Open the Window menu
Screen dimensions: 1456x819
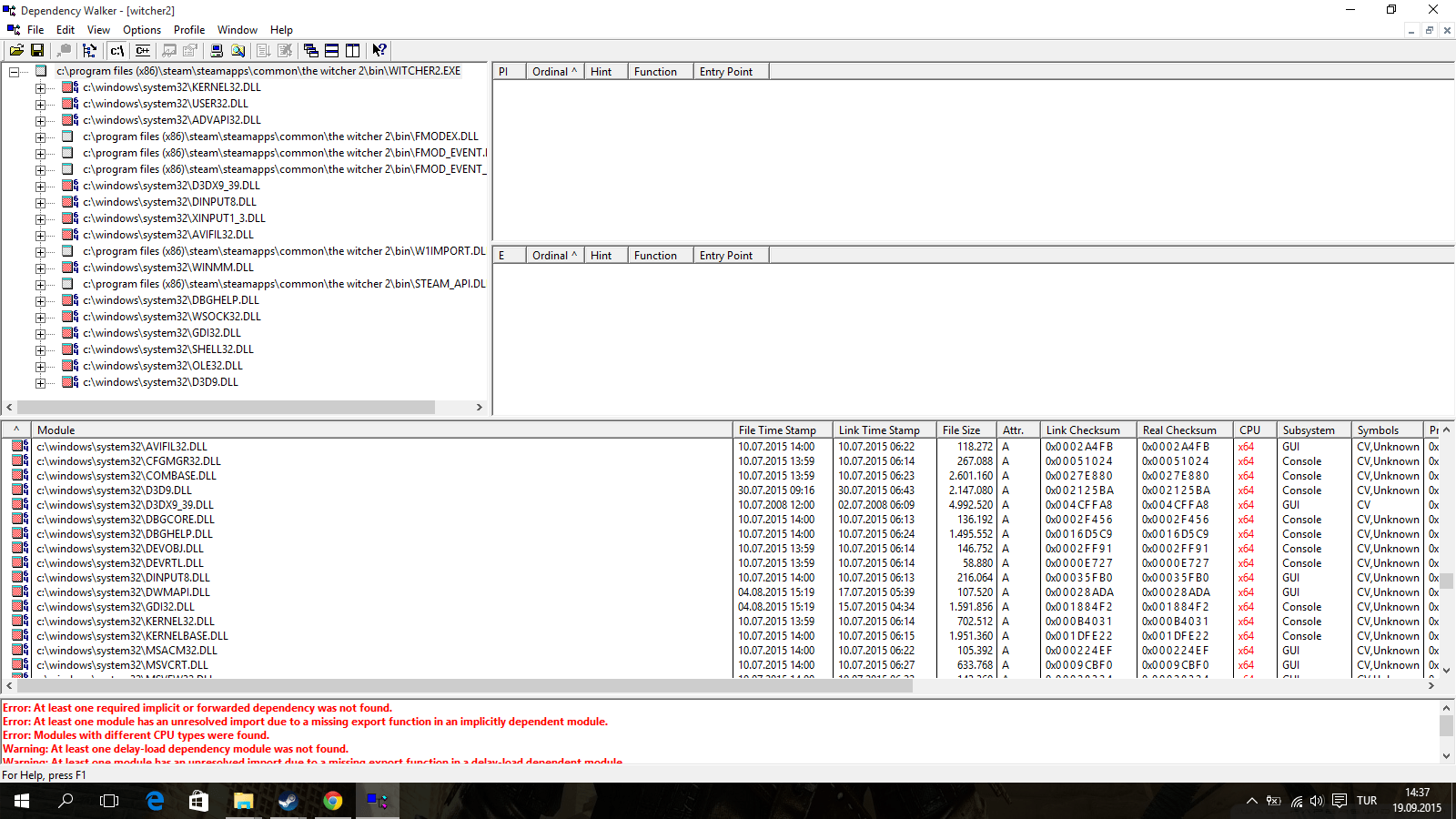click(x=238, y=30)
